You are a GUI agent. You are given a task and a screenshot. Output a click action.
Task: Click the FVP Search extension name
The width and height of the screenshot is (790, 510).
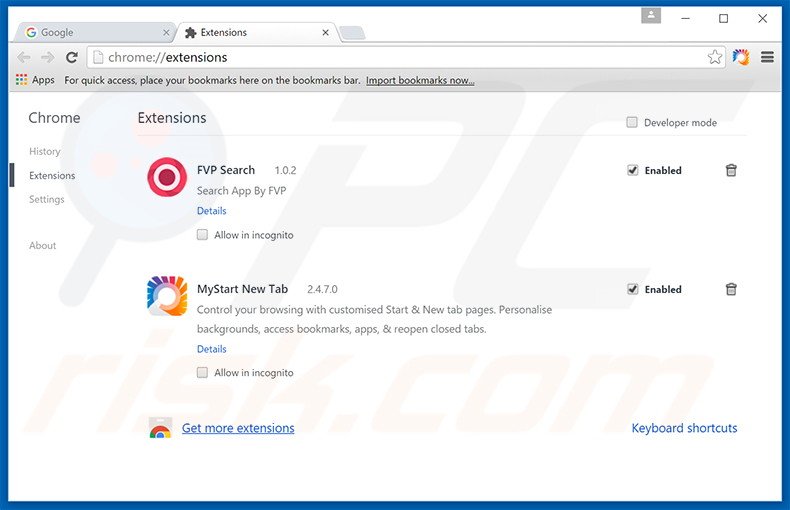[226, 170]
